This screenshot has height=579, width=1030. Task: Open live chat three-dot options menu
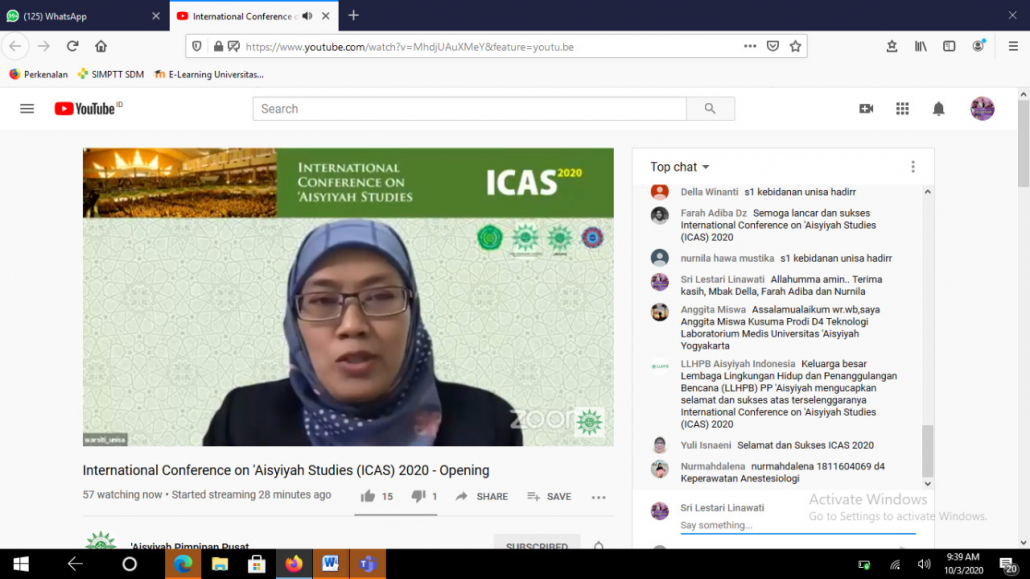[912, 167]
